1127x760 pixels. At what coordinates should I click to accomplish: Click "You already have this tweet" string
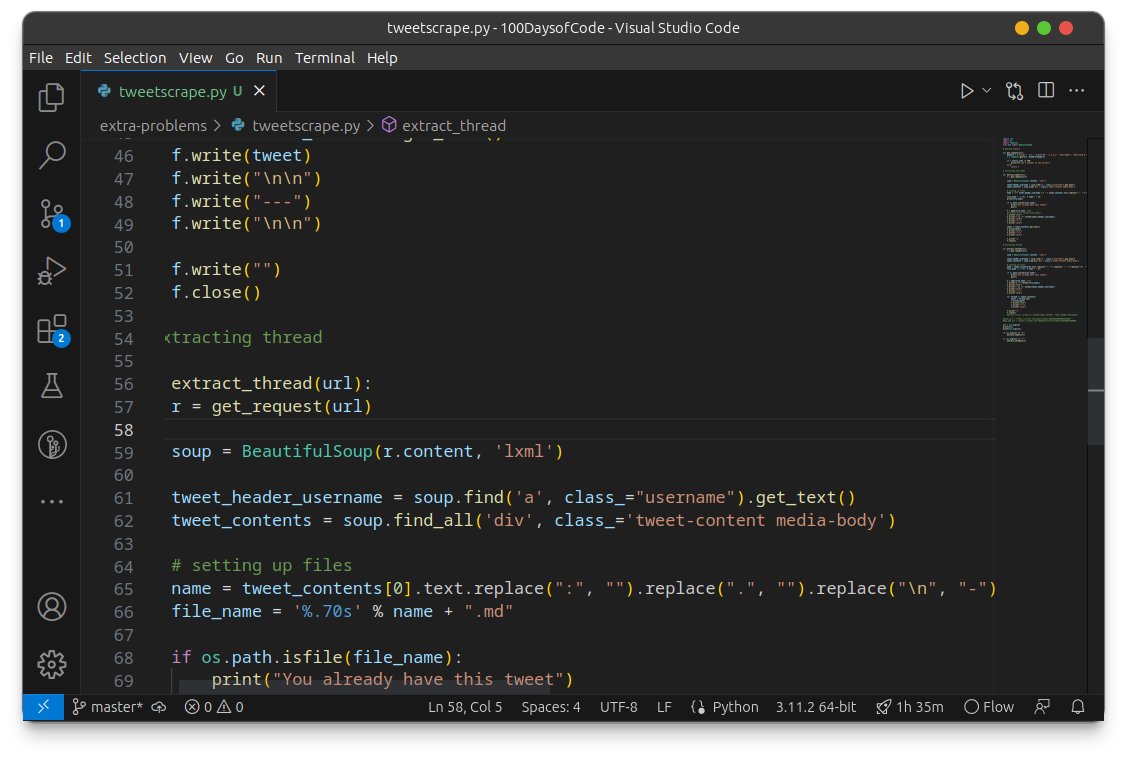tap(418, 679)
